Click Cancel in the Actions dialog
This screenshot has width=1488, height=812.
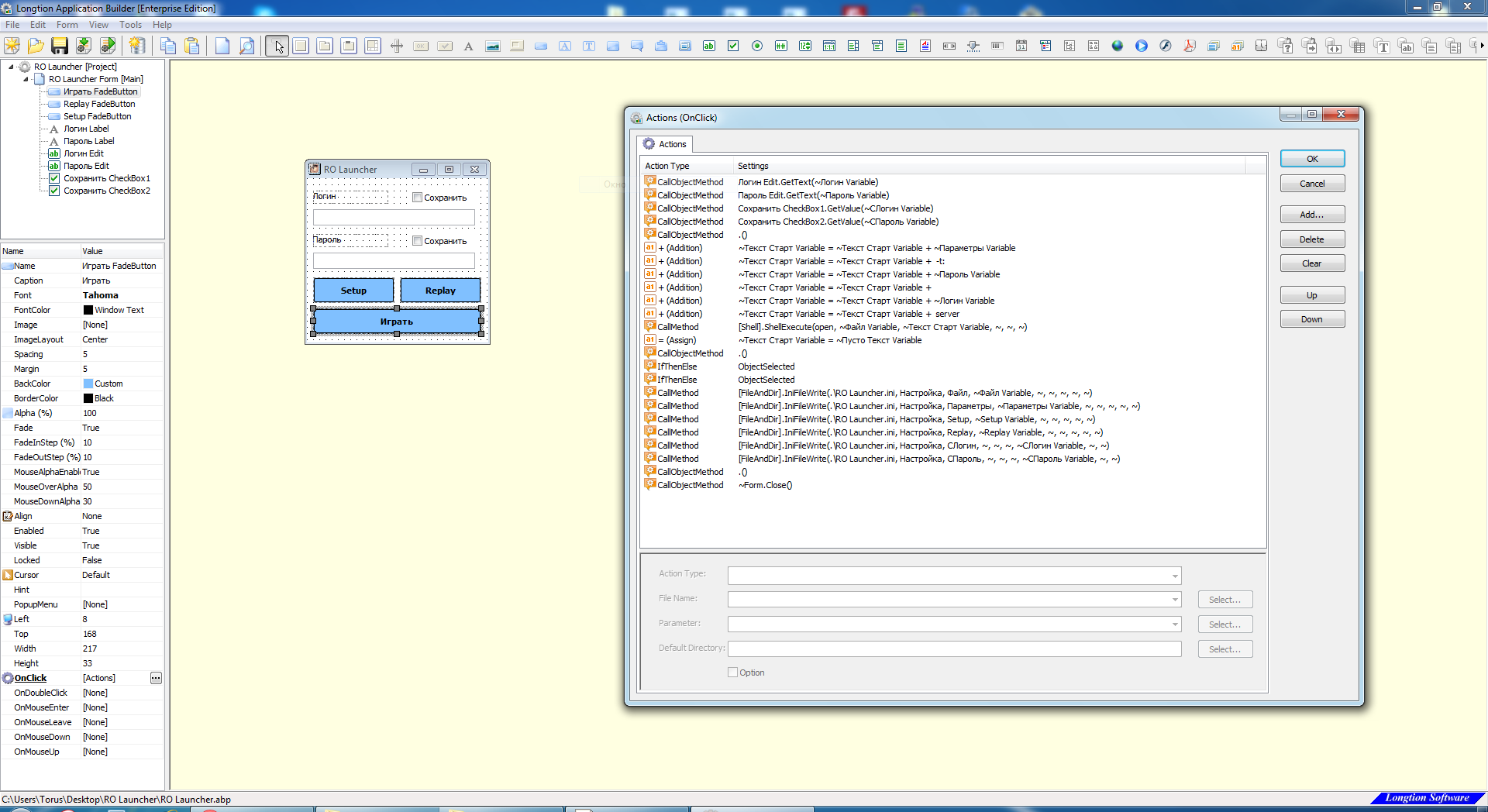[1312, 184]
